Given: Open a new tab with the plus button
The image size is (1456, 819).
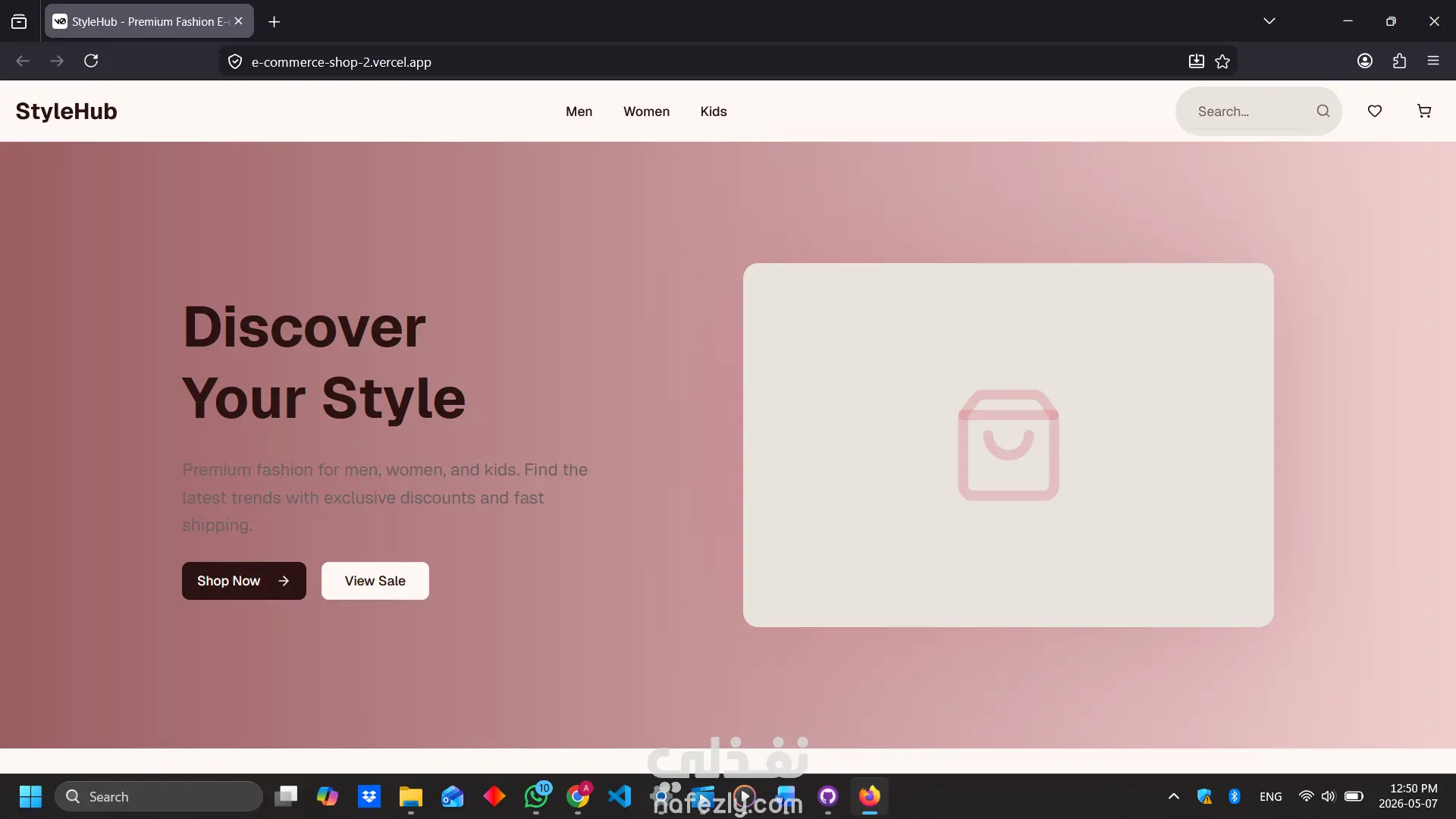Looking at the screenshot, I should pyautogui.click(x=275, y=22).
